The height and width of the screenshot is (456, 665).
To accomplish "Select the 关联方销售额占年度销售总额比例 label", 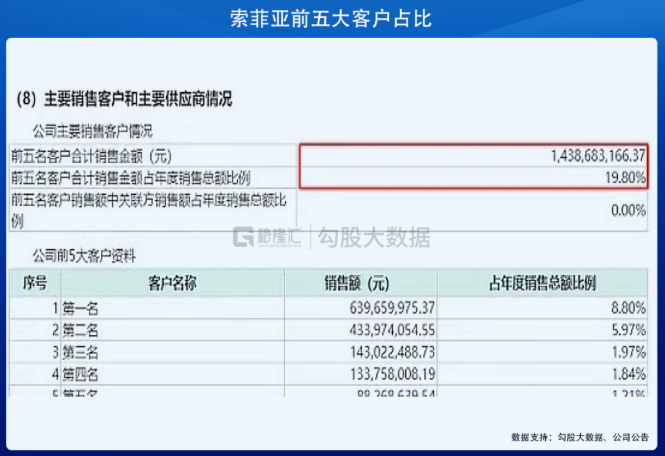I will coord(148,210).
